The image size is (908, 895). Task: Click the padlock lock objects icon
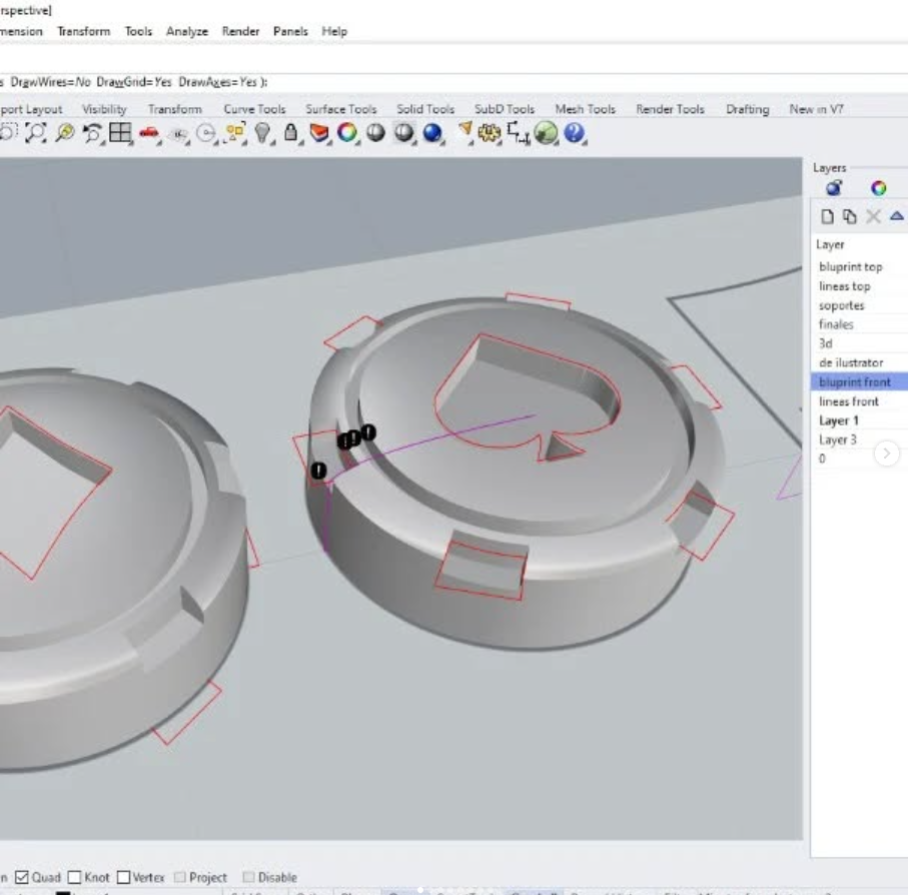point(291,133)
